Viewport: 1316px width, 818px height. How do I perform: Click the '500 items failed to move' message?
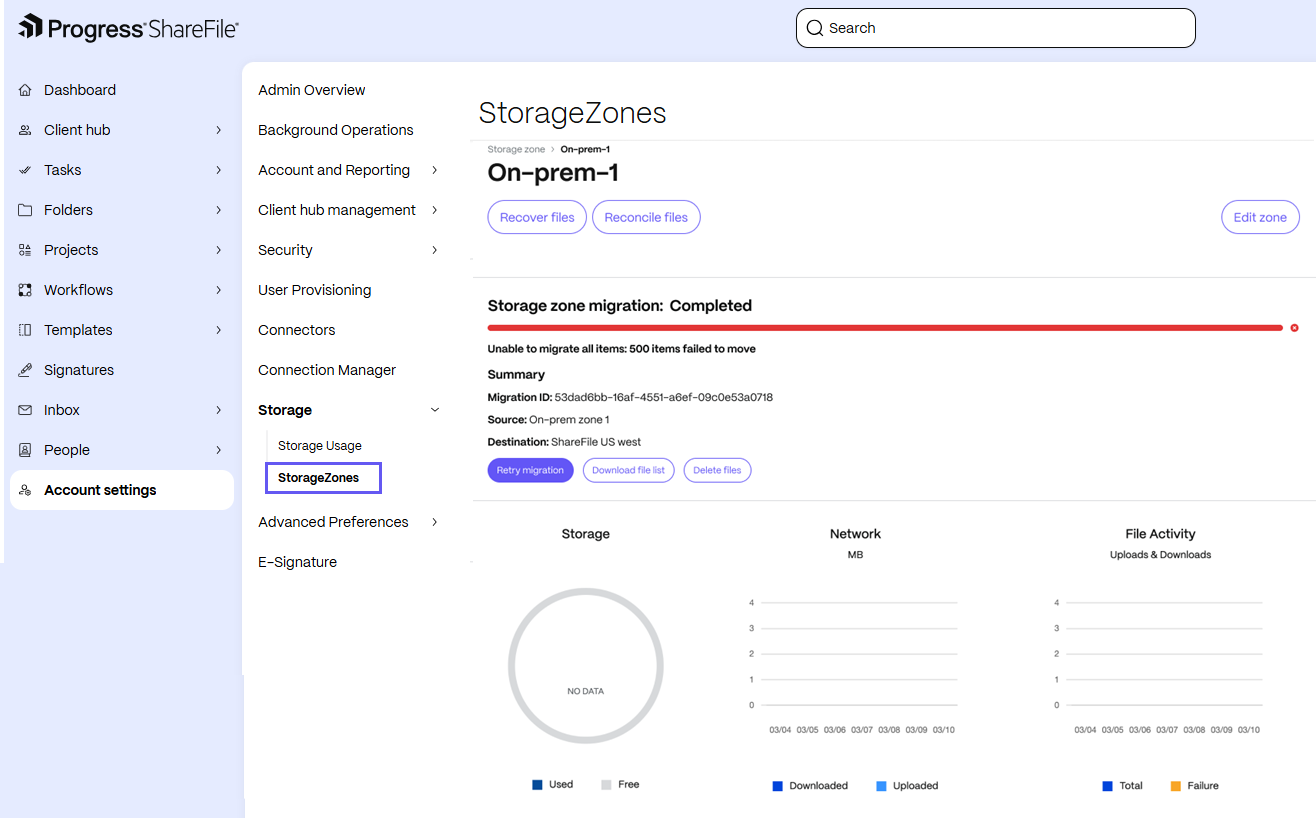[692, 349]
